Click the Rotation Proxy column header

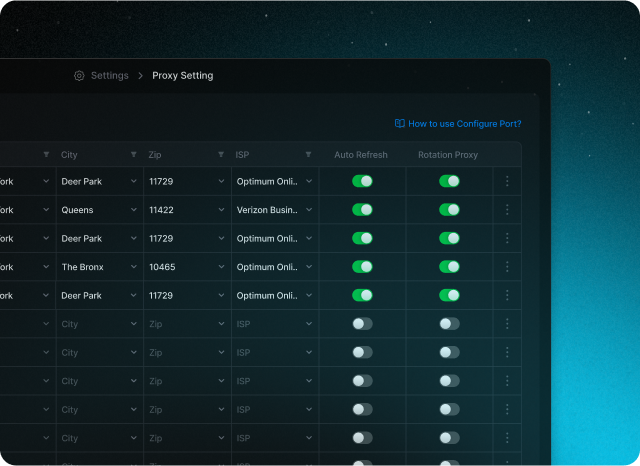tap(448, 155)
